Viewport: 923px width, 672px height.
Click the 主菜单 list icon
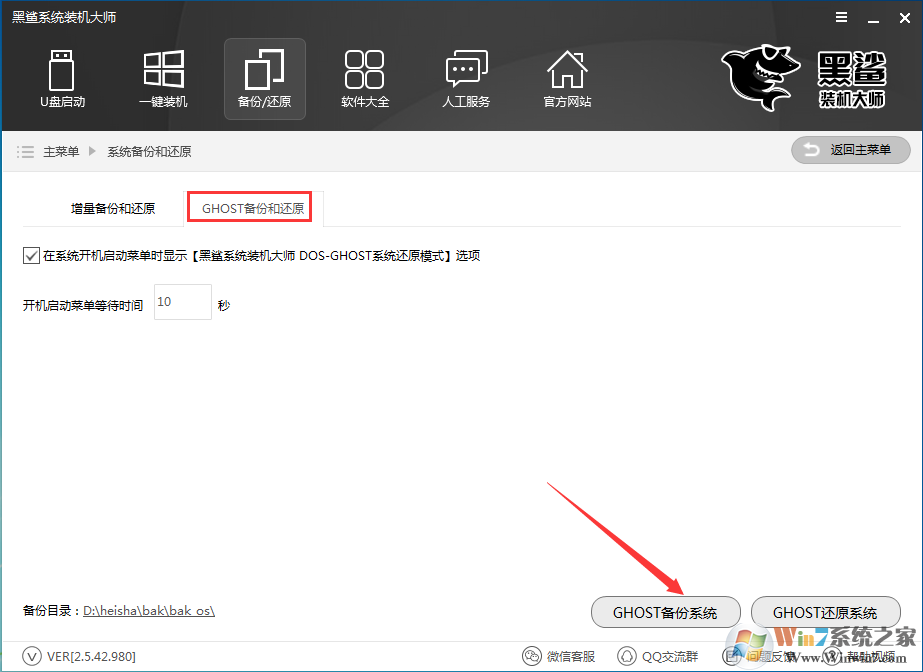[25, 152]
